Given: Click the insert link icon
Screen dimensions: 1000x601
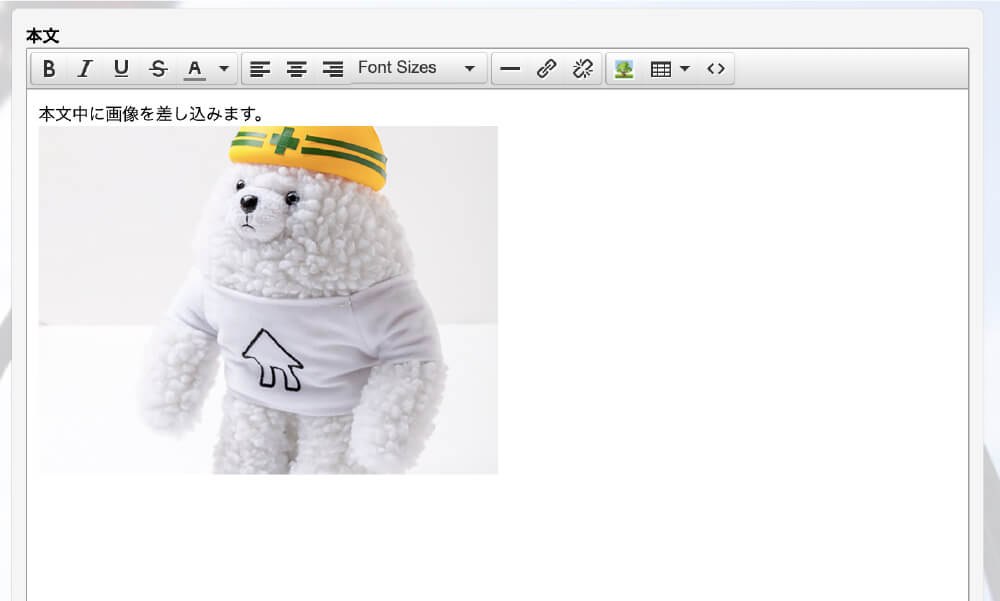Looking at the screenshot, I should 546,69.
